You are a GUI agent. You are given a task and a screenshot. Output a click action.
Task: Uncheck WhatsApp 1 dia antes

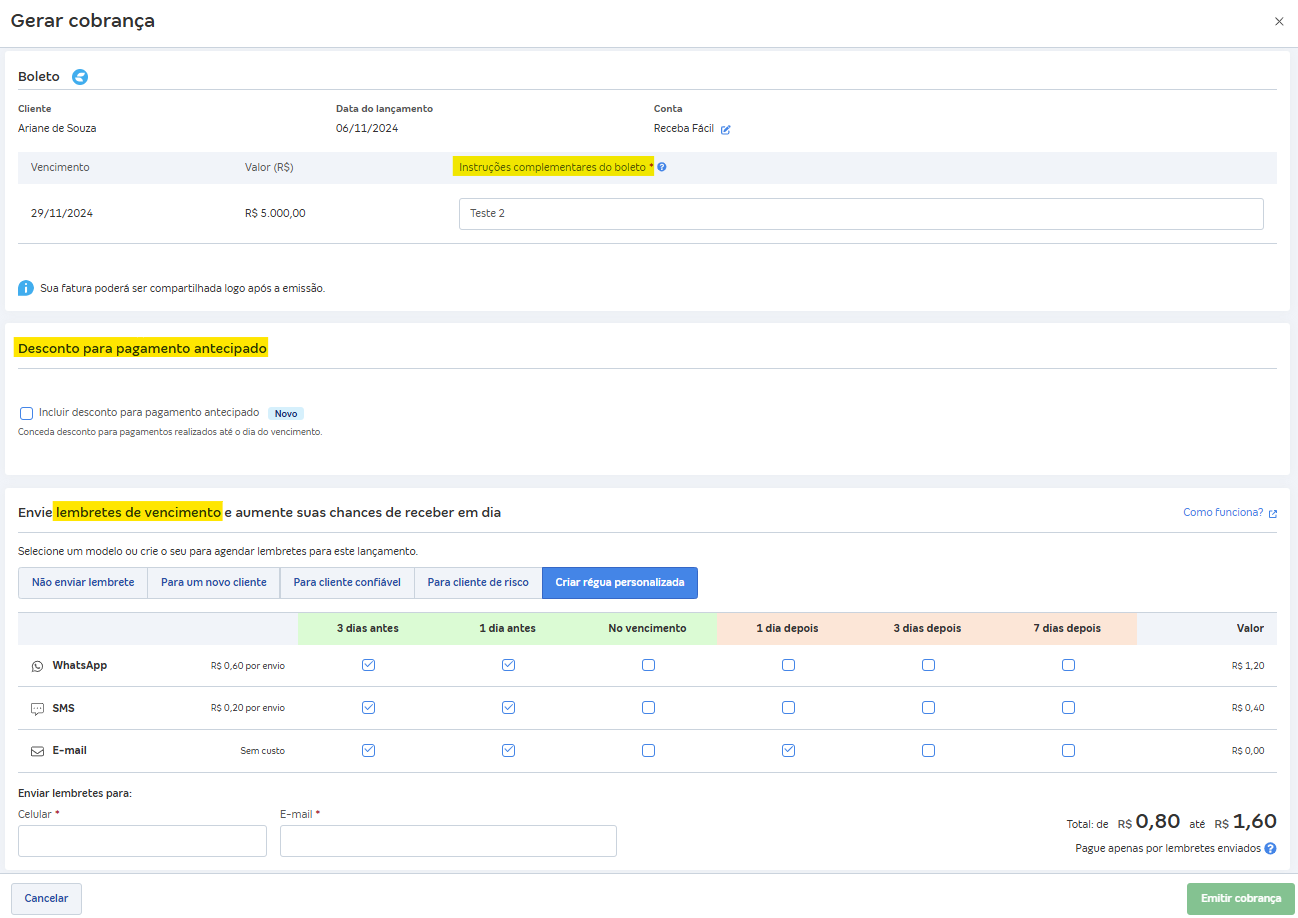pos(508,665)
